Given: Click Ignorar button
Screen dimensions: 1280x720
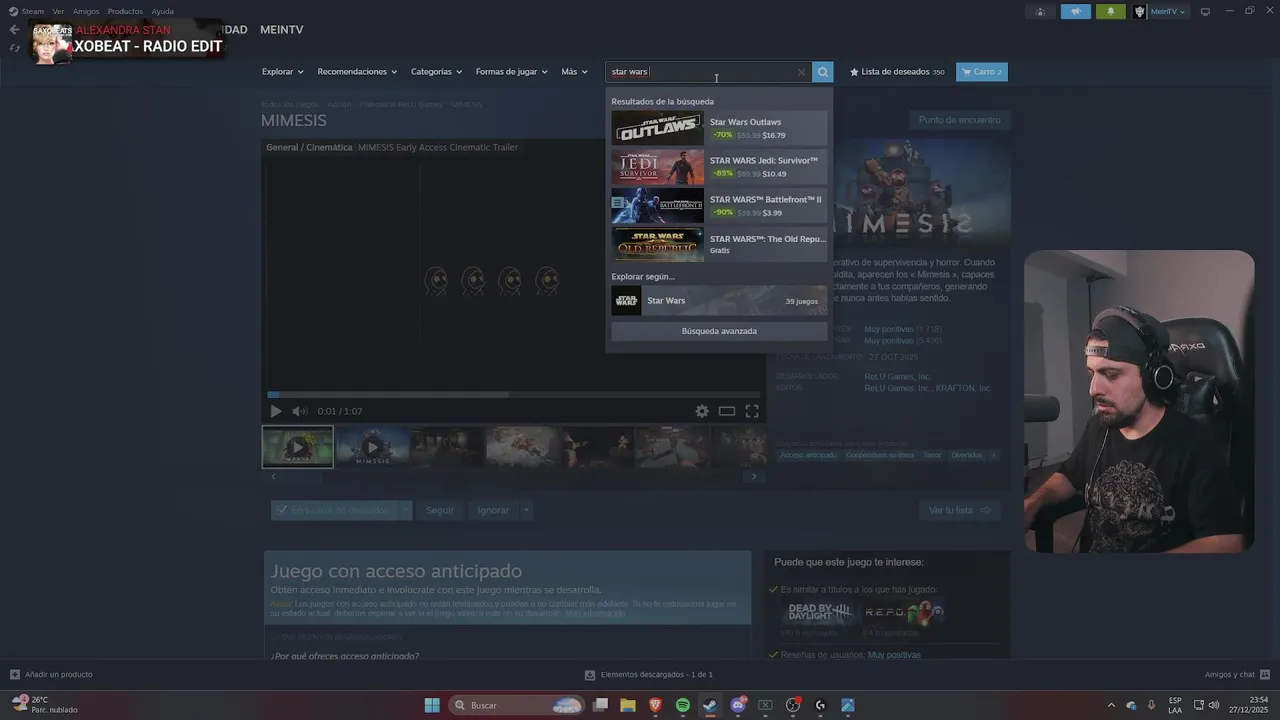Looking at the screenshot, I should 493,510.
